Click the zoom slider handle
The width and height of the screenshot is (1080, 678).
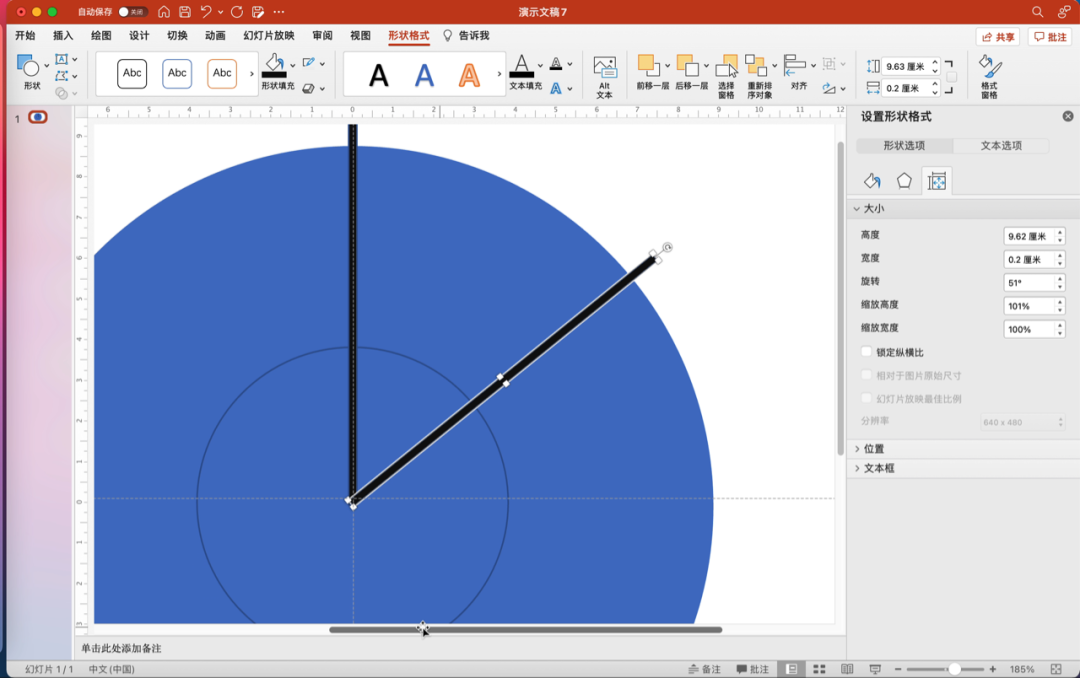(x=954, y=669)
